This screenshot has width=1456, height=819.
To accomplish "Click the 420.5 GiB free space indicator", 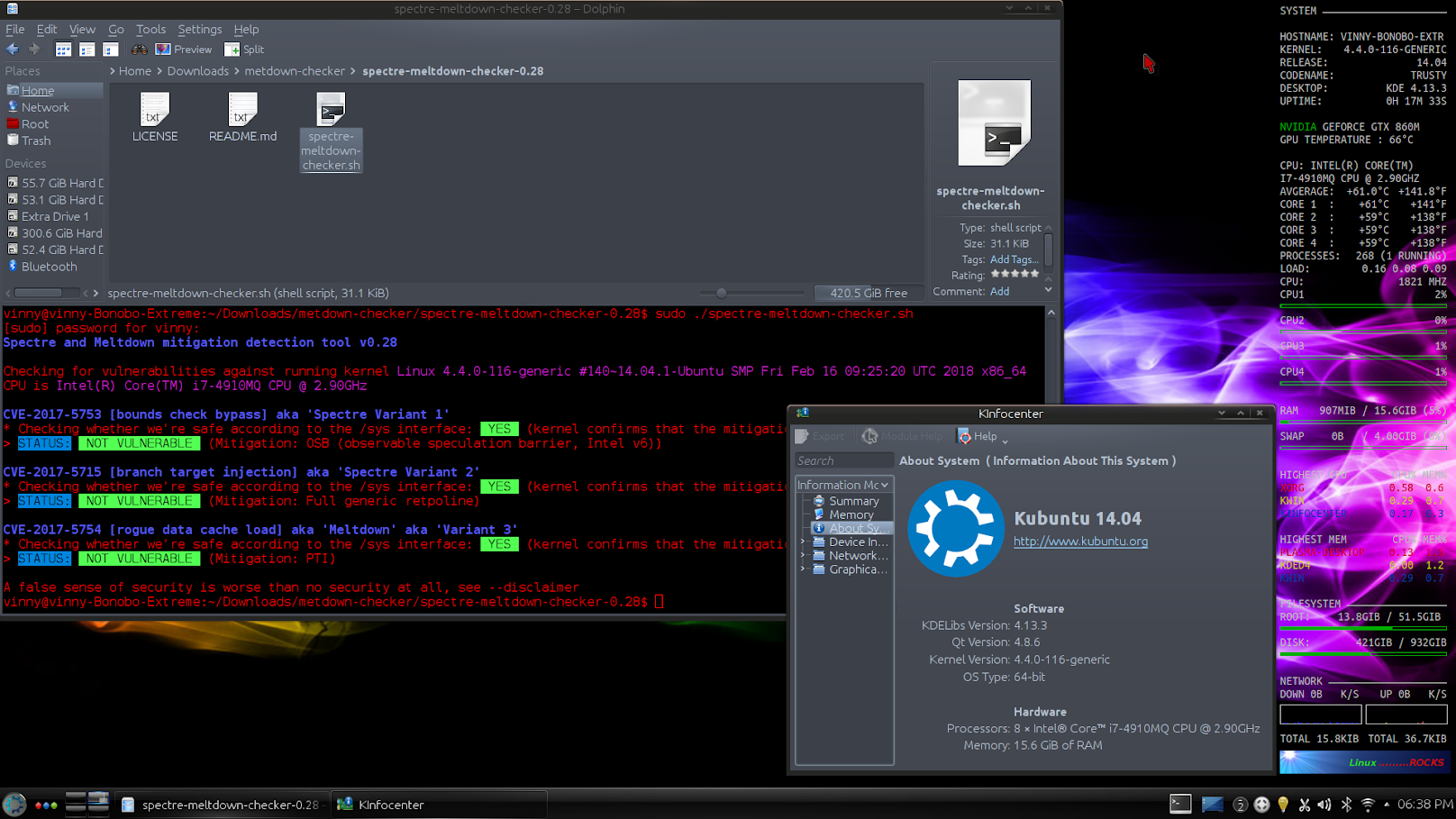I will click(869, 293).
